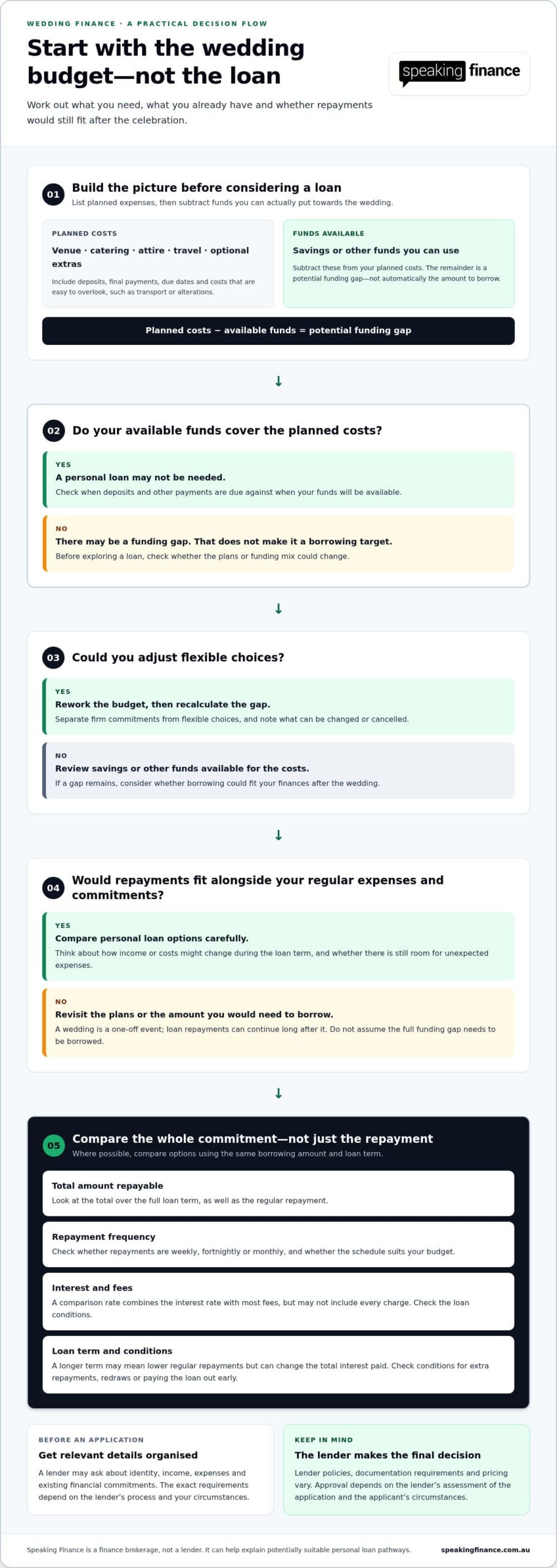The image size is (557, 1568).
Task: Click the step 01 number badge
Action: pos(53,195)
